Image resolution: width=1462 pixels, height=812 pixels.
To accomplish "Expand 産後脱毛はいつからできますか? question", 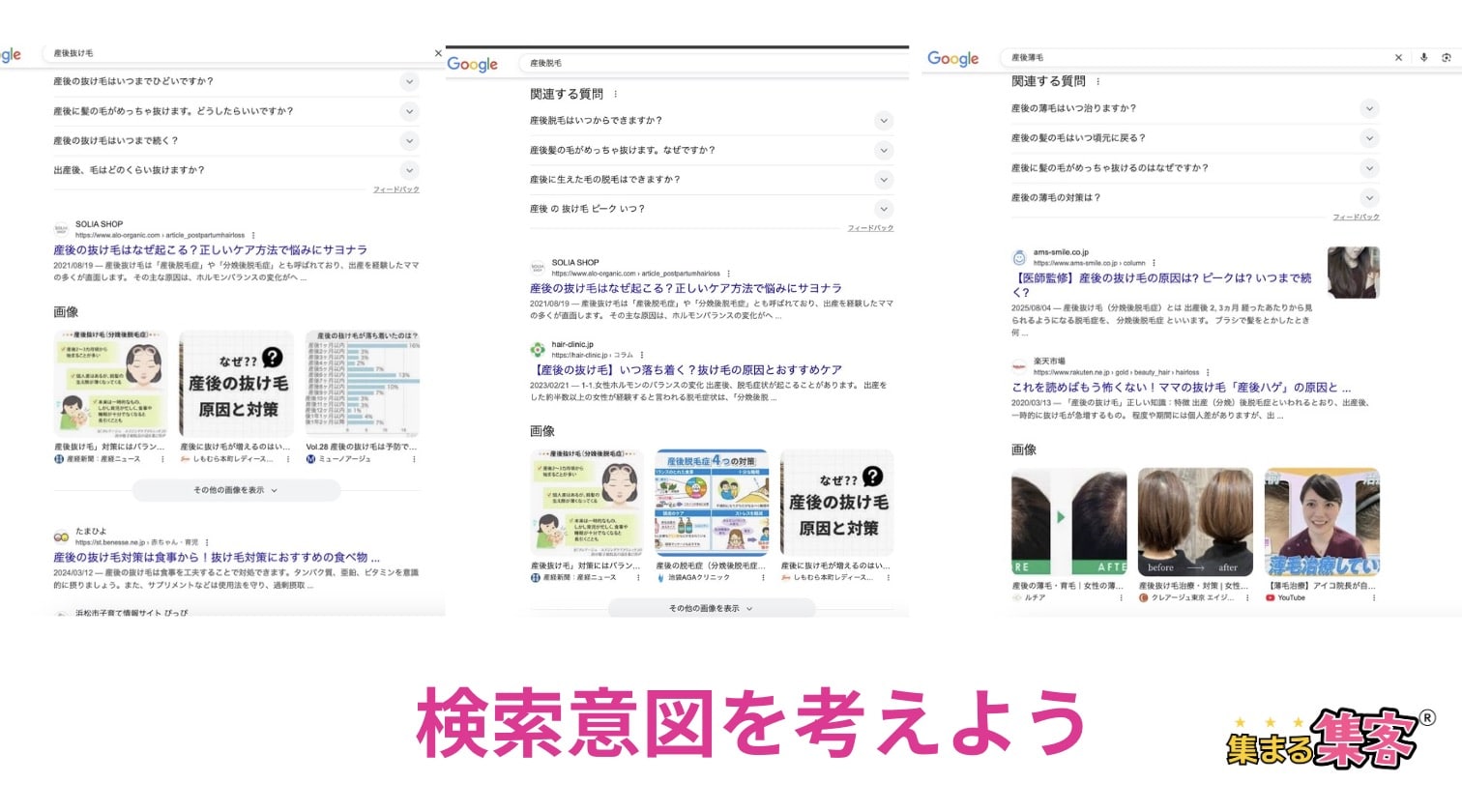I will coord(884,121).
